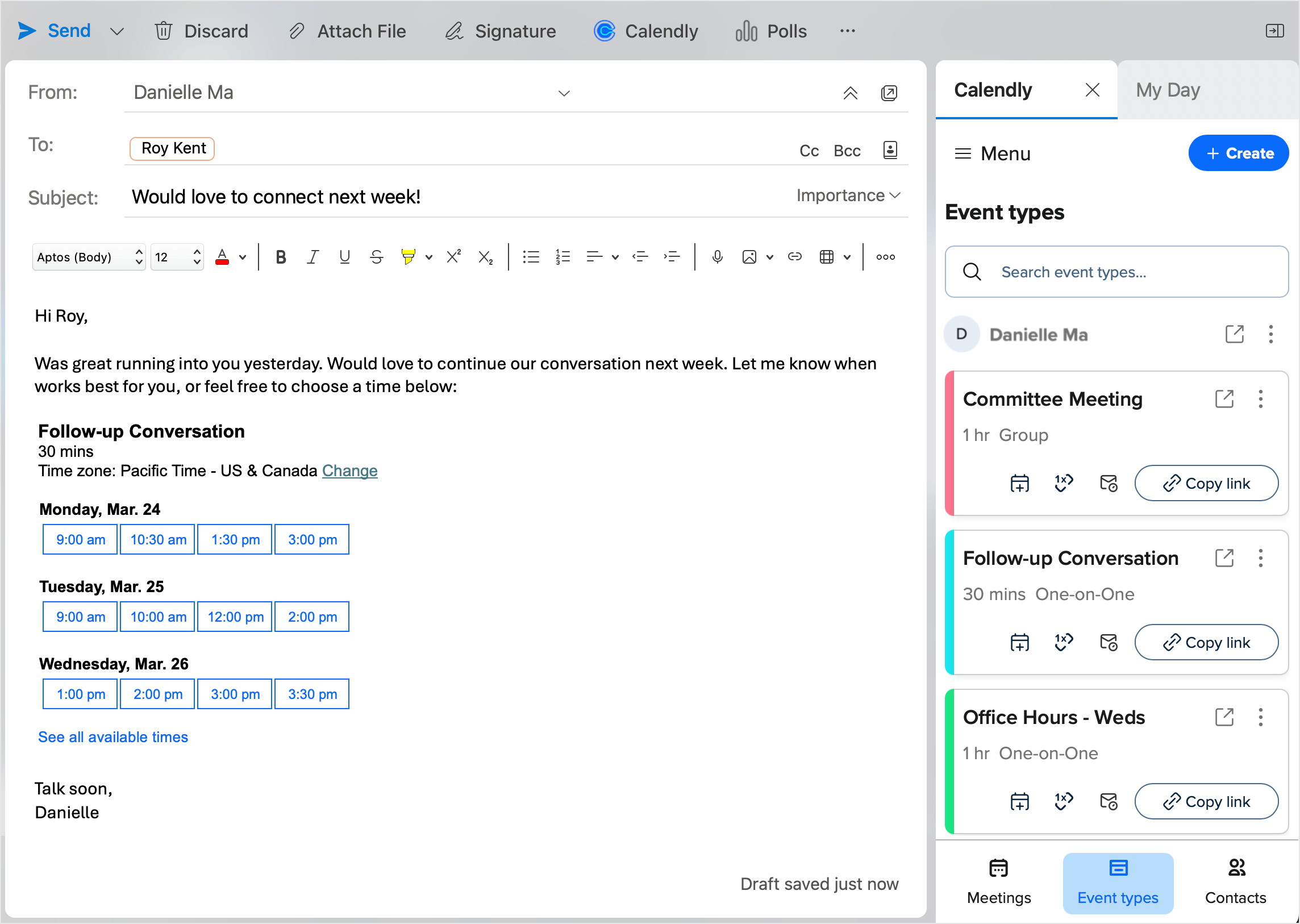
Task: Insert a hyperlink from the formatting toolbar
Action: pos(795,257)
